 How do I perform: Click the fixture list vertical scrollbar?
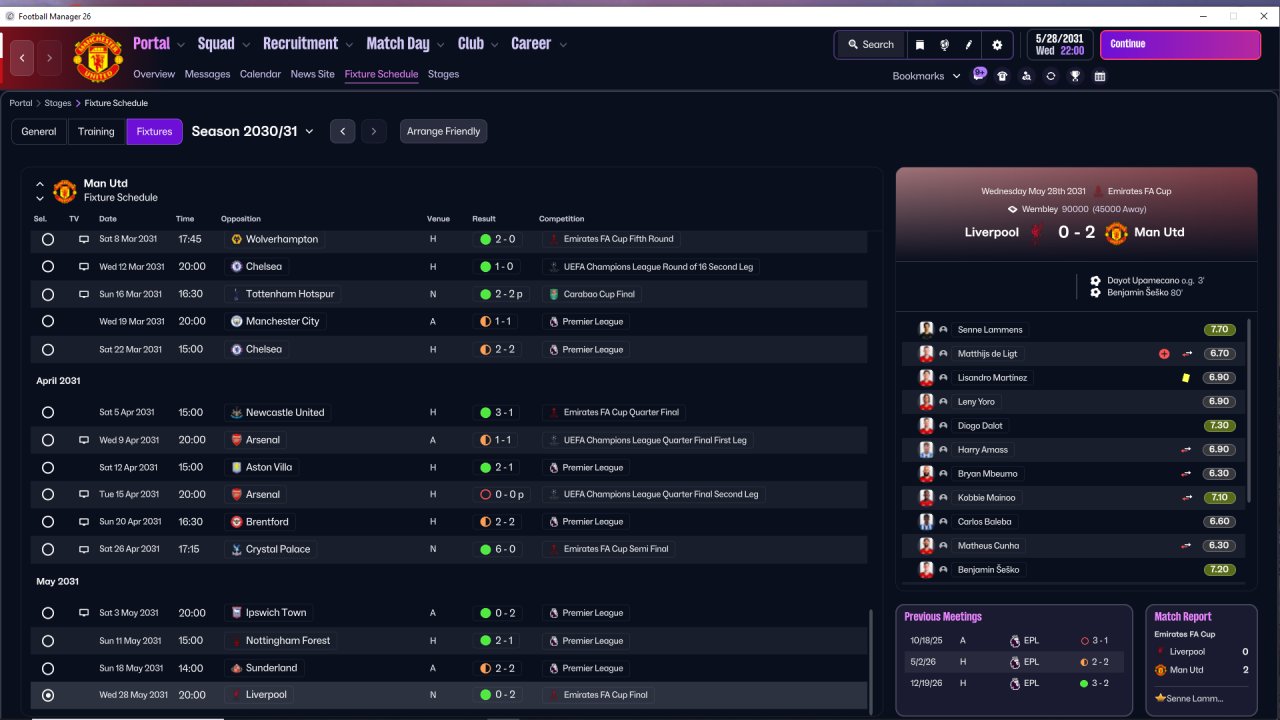coord(872,662)
